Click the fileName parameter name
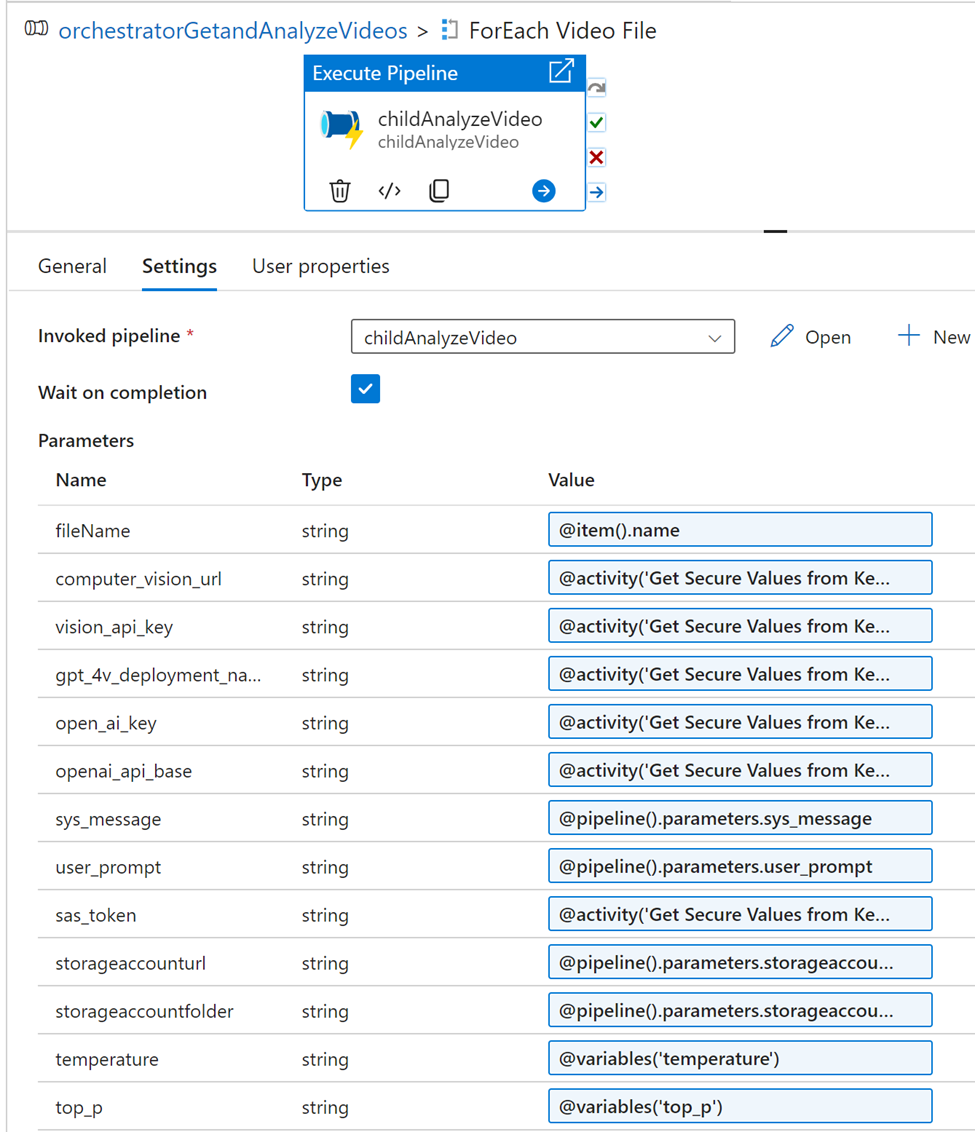975x1132 pixels. point(93,531)
